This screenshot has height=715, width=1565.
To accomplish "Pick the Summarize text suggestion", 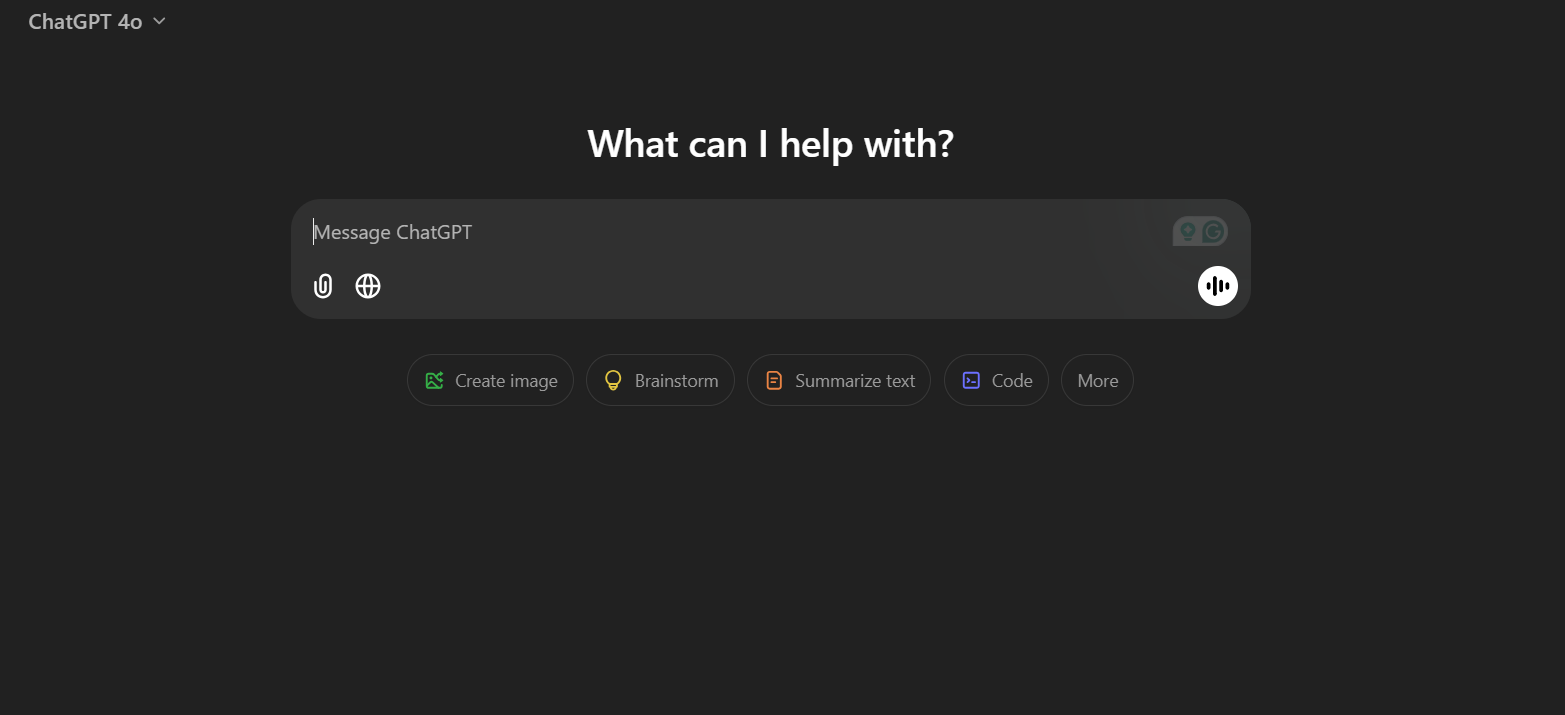I will click(839, 380).
